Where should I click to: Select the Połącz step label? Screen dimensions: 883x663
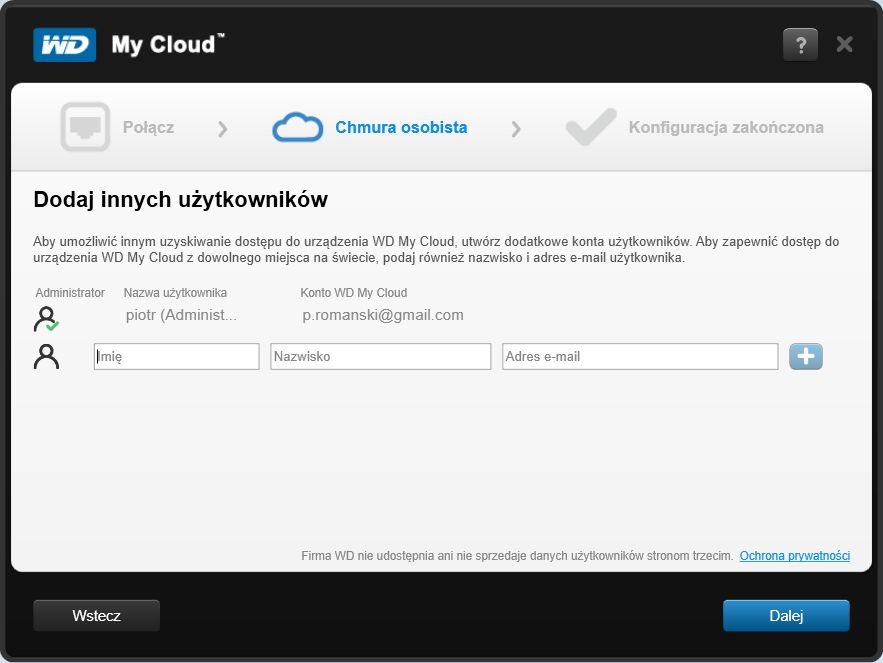[x=148, y=127]
